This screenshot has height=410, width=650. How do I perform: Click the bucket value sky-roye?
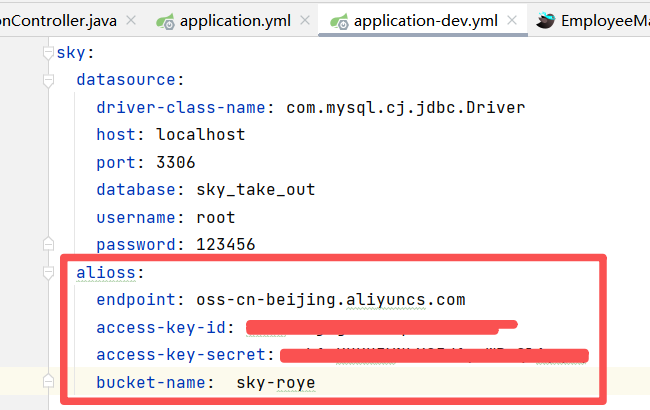click(x=276, y=383)
